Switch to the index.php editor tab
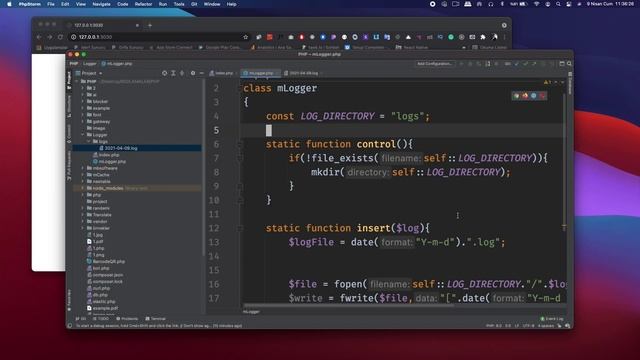The height and width of the screenshot is (360, 640). click(x=223, y=73)
